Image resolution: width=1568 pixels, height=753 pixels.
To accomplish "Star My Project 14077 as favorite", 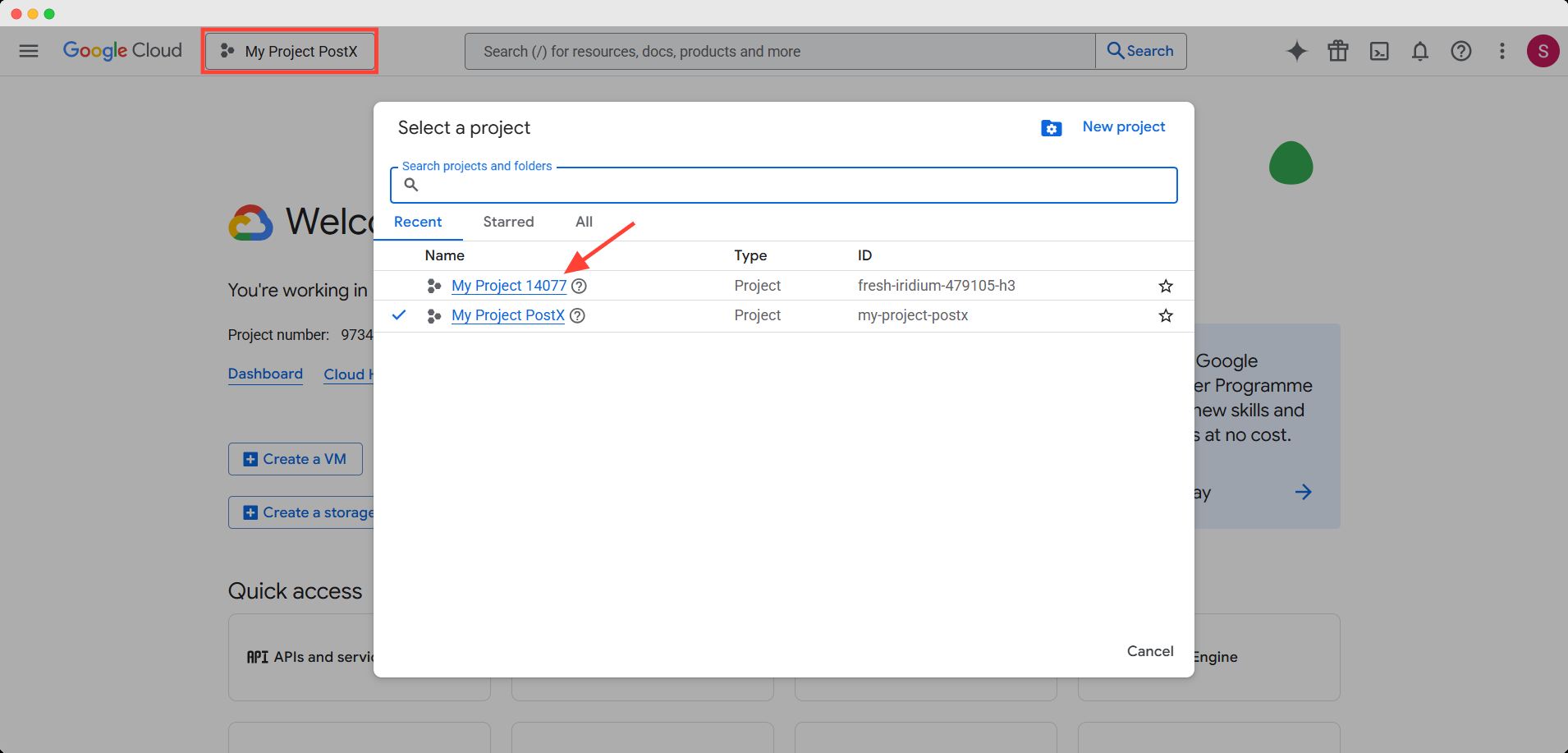I will click(x=1166, y=285).
